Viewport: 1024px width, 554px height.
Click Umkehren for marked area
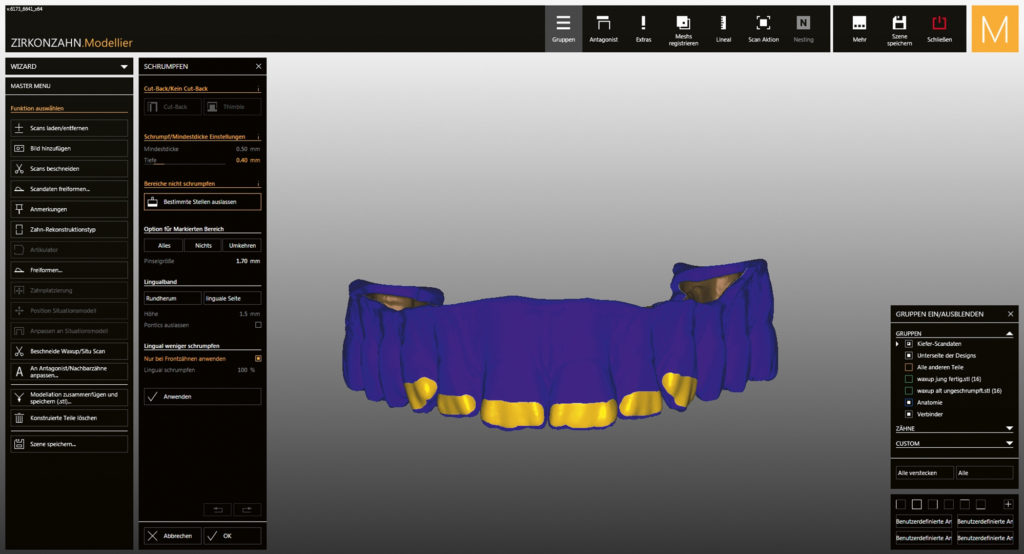pyautogui.click(x=242, y=246)
